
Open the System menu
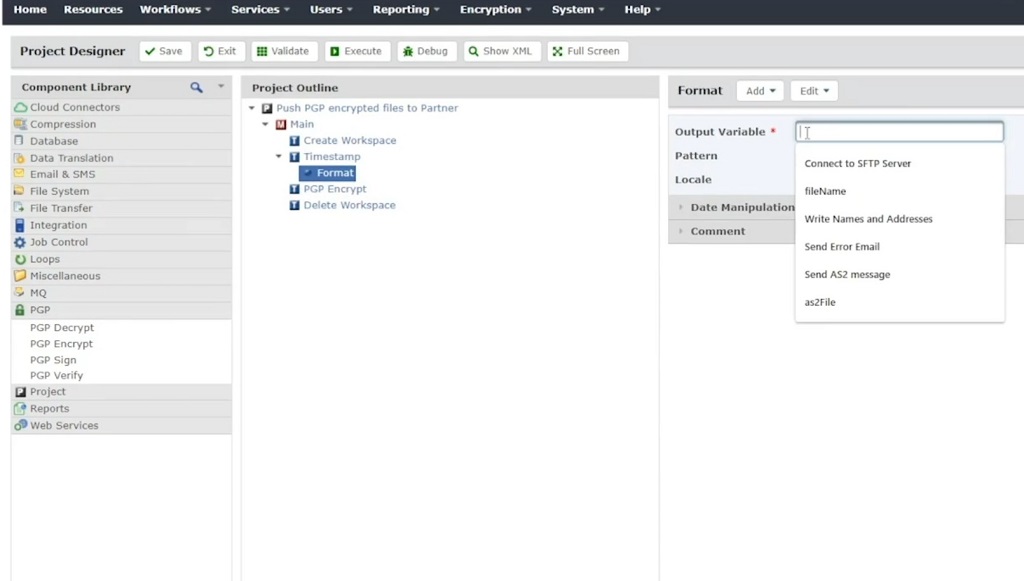(578, 10)
